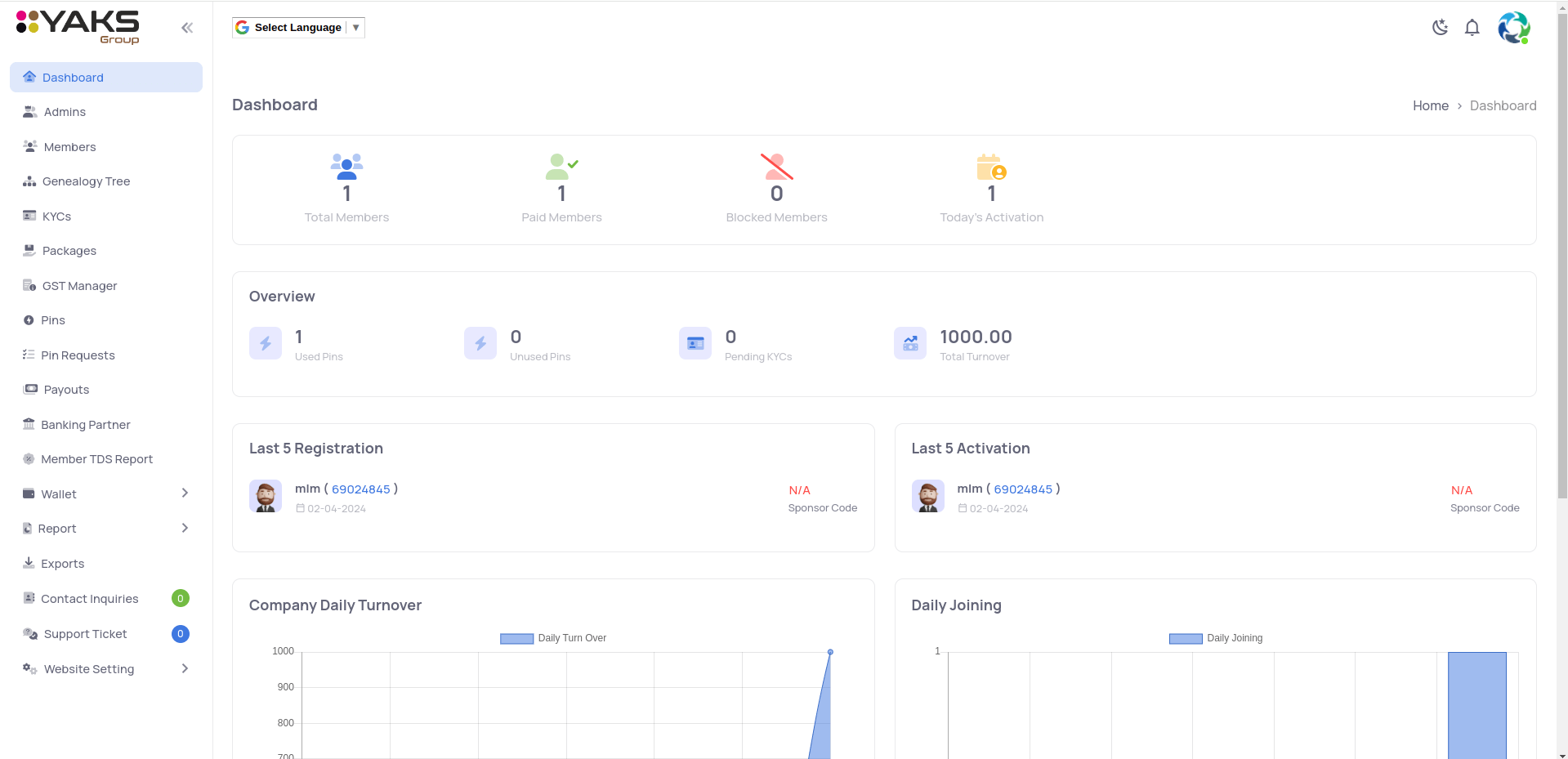1568x759 pixels.
Task: Click member avatar in Last 5 Registration
Action: tap(266, 496)
